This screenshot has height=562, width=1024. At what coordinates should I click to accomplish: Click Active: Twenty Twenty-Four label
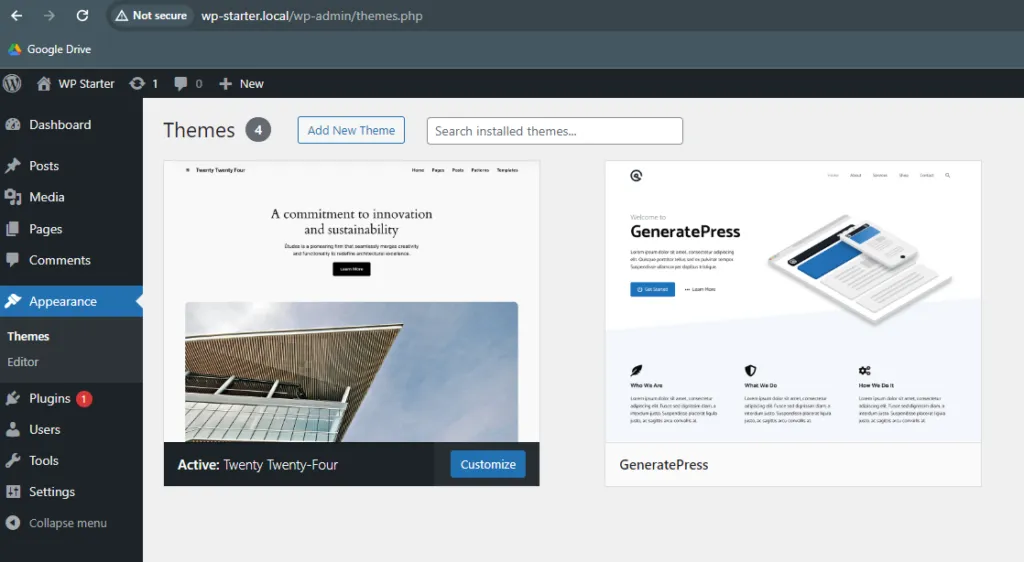point(257,465)
